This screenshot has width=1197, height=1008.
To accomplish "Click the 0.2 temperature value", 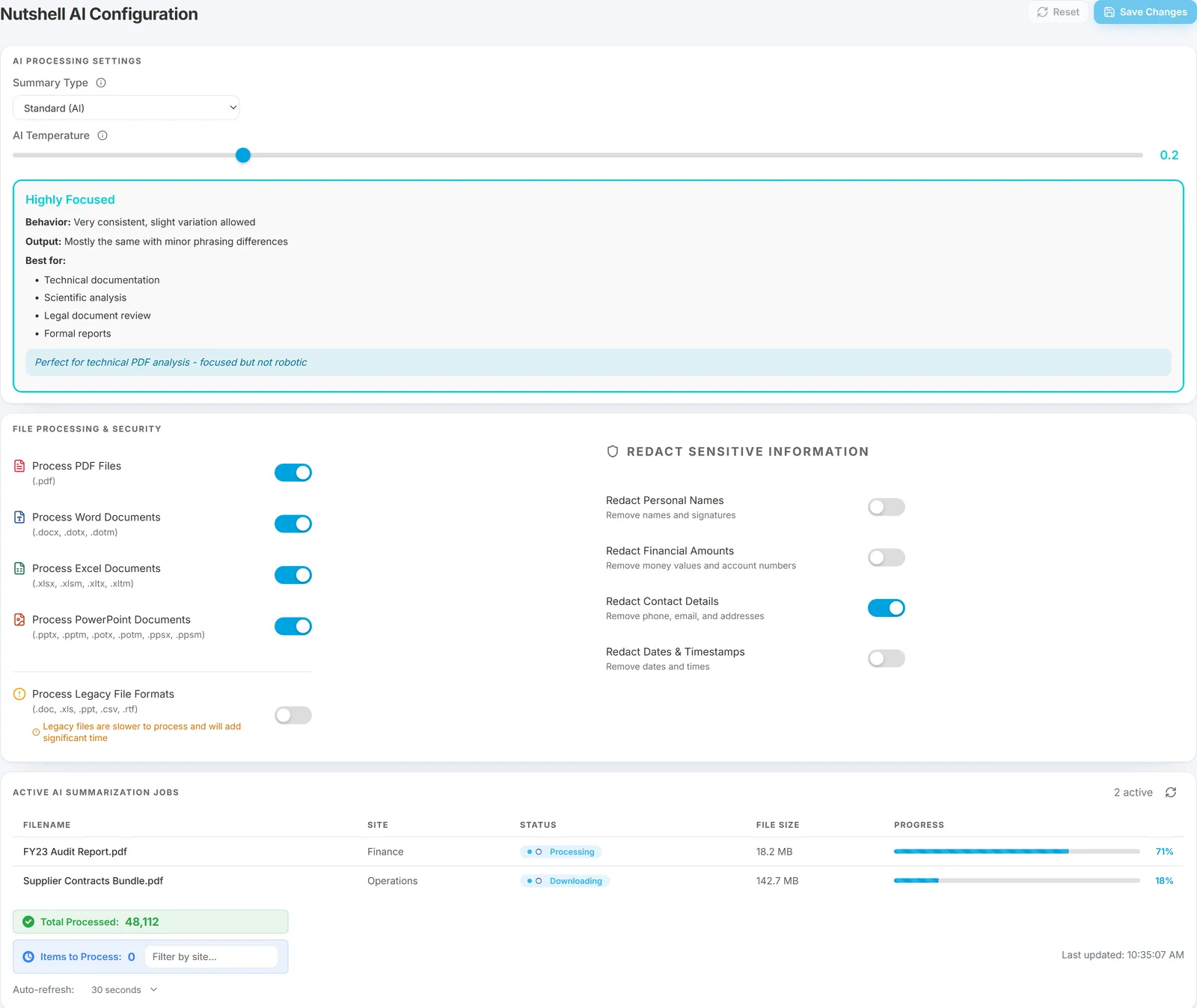I will click(1169, 156).
